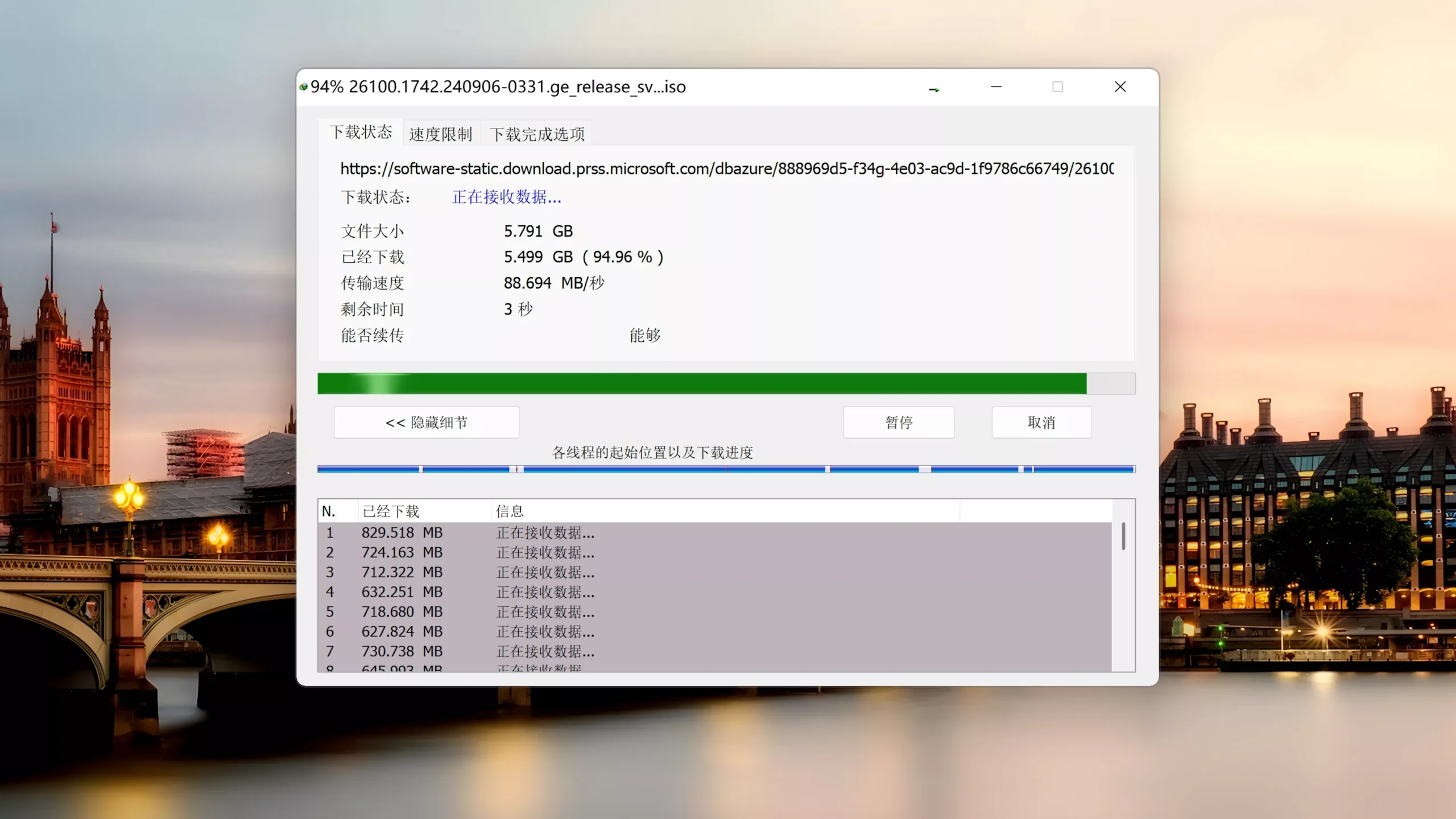This screenshot has width=1456, height=819.
Task: Select the 下载状态 tab
Action: (x=361, y=131)
